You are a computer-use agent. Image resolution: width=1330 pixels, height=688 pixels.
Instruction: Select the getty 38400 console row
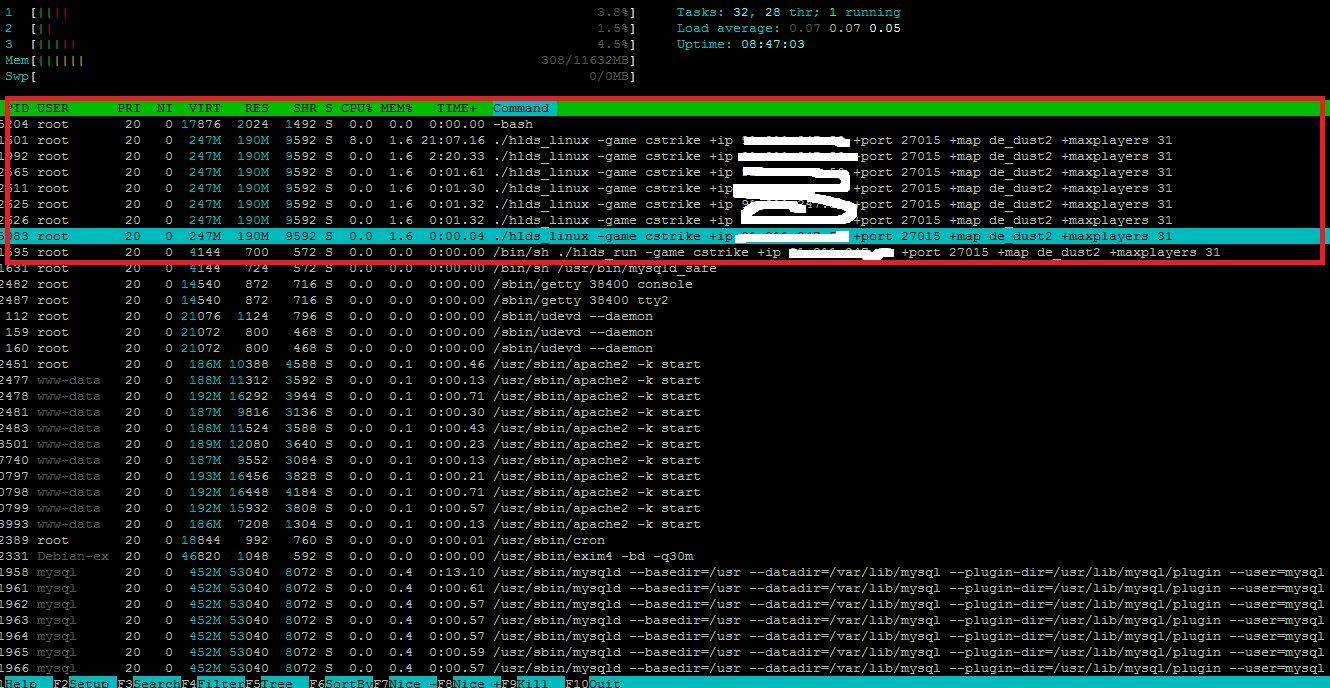click(x=665, y=284)
